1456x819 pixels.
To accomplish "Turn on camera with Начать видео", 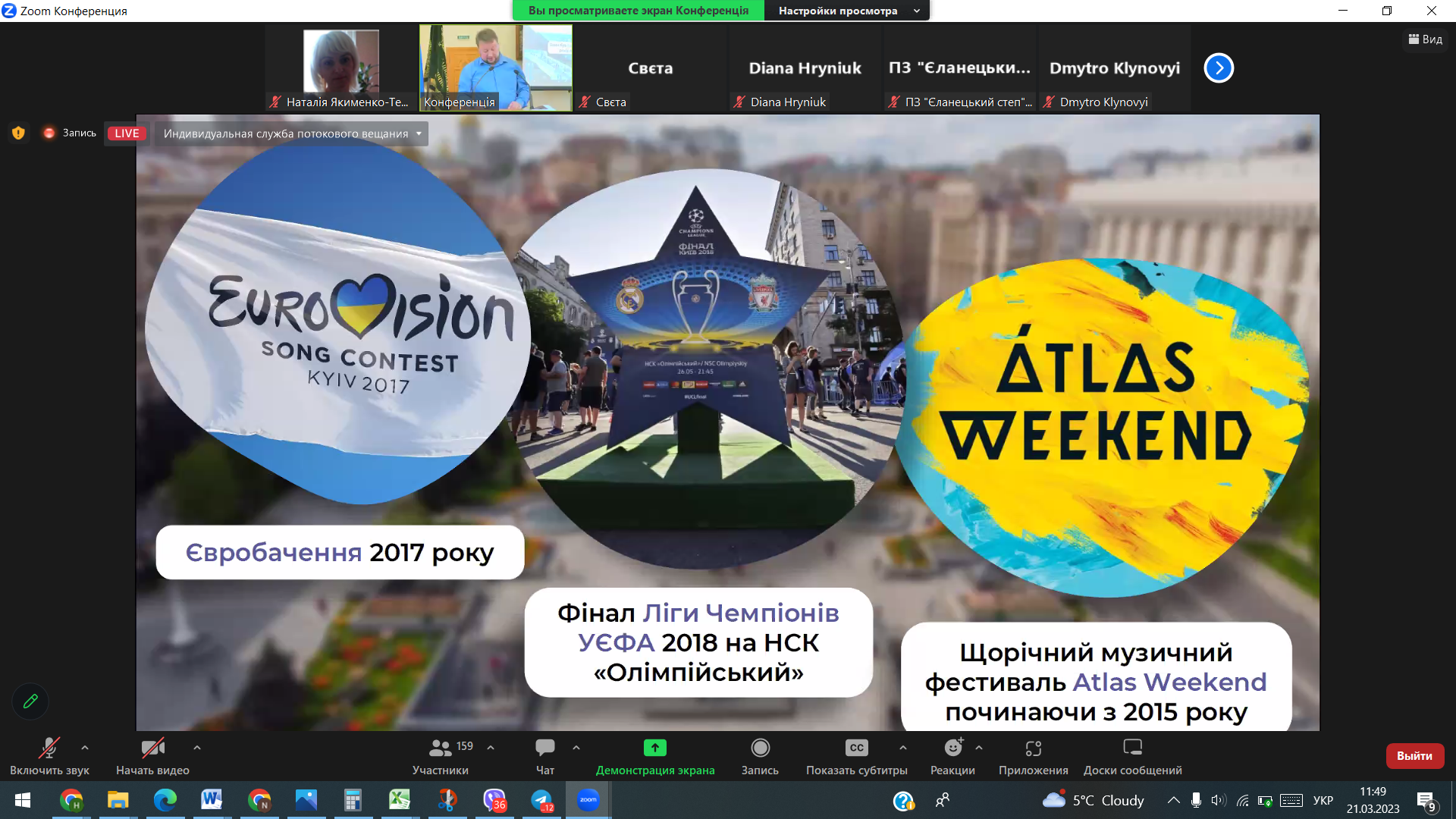I will click(x=152, y=748).
